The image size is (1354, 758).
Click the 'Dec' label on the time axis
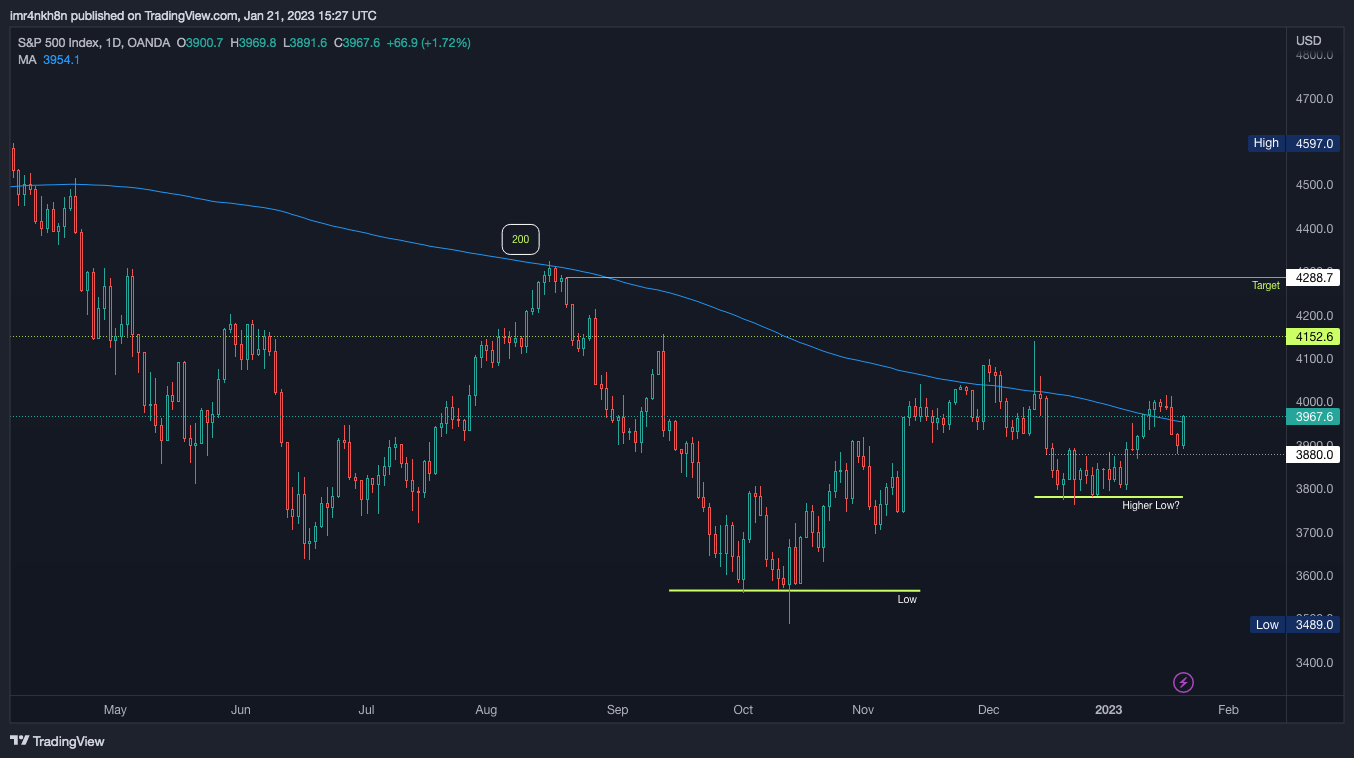coord(989,710)
